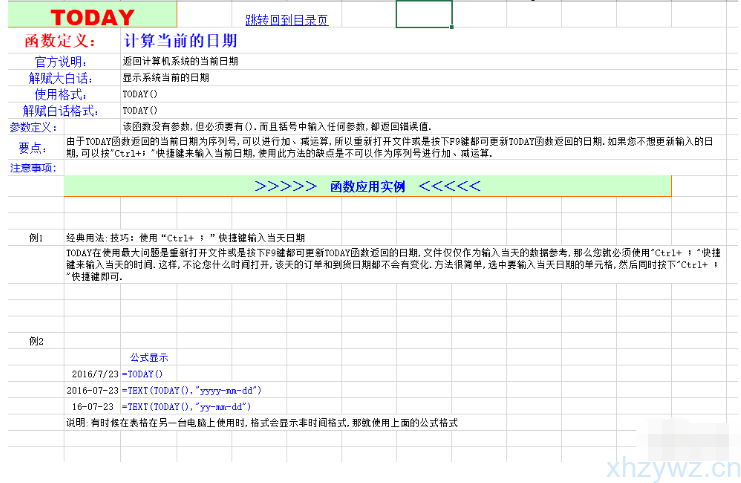Select TODAY() cell beside 使用格式
741x483 pixels.
(x=140, y=94)
